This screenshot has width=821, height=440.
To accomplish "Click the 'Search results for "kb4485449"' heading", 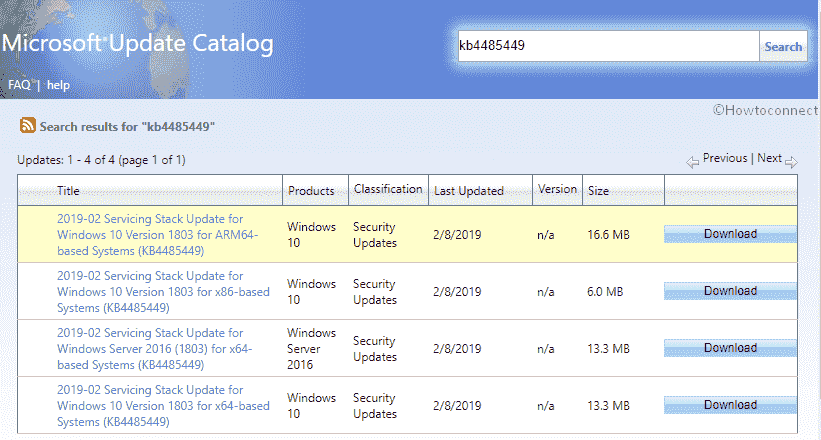I will click(127, 127).
